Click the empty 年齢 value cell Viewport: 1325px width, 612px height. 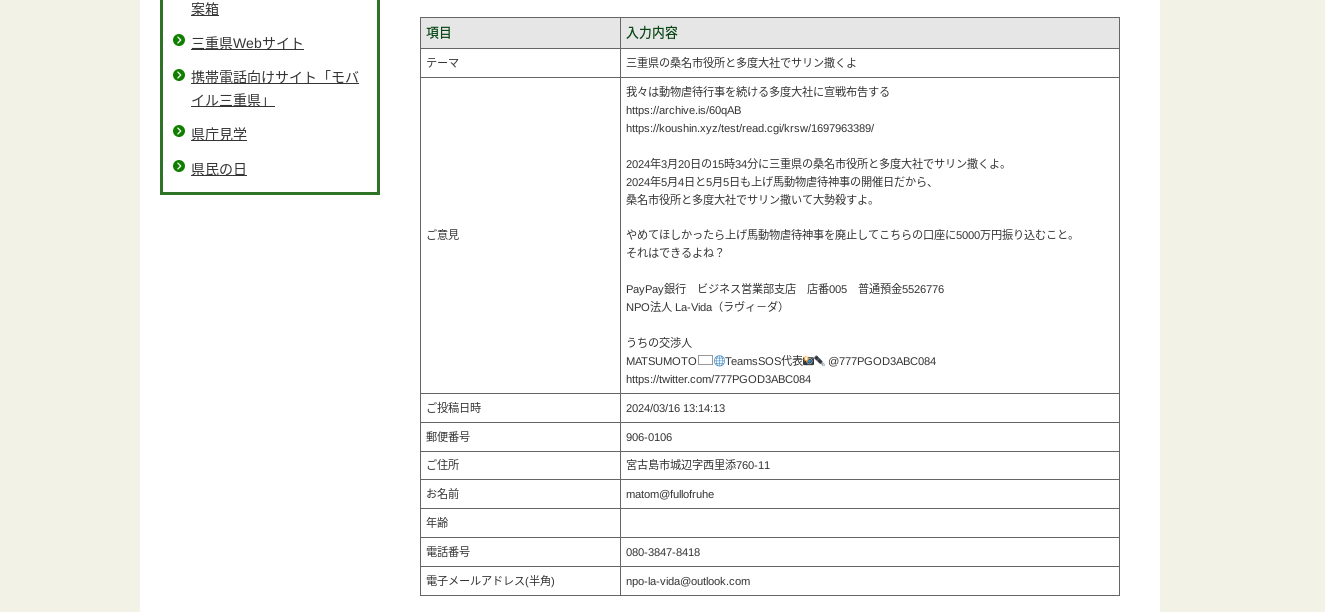point(868,523)
